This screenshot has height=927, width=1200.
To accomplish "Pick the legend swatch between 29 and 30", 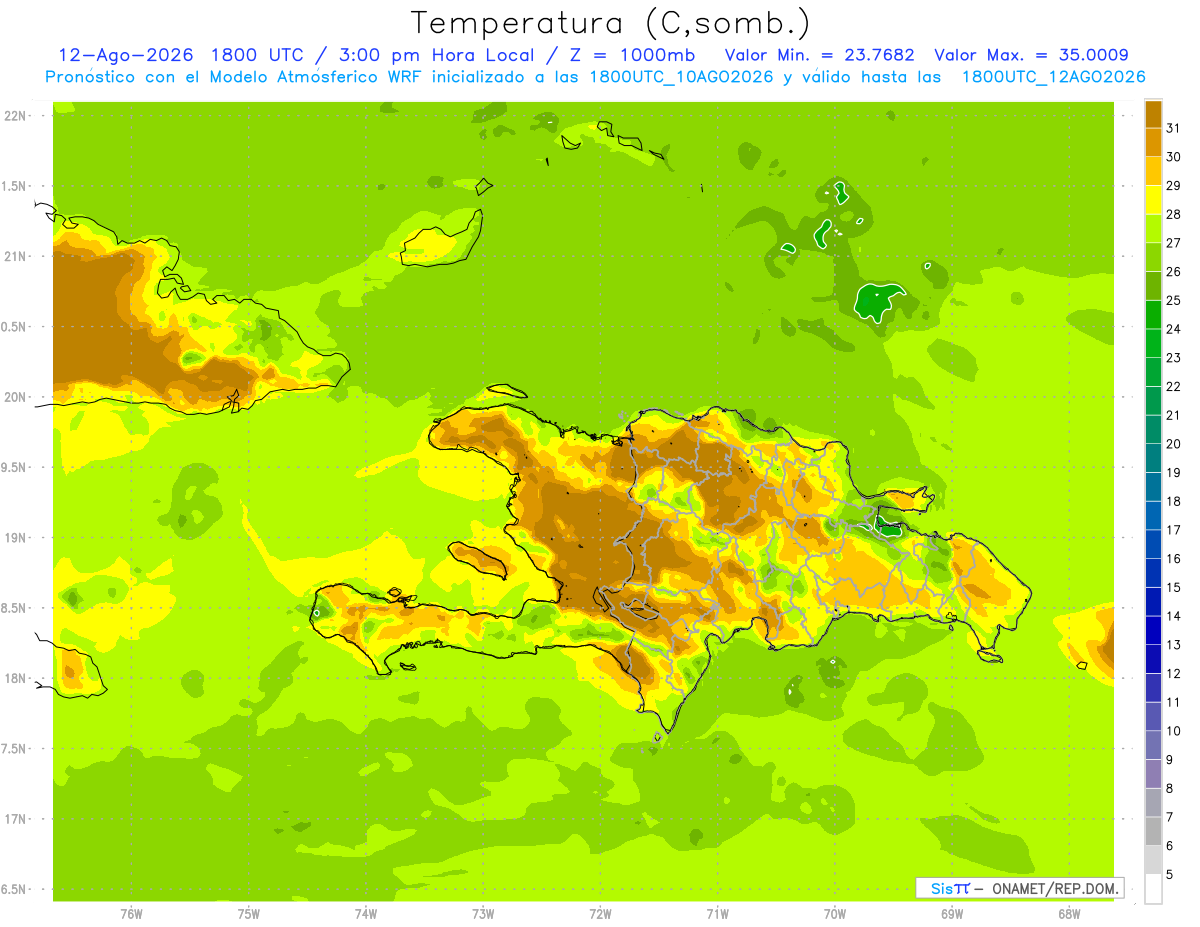I will coord(1153,171).
